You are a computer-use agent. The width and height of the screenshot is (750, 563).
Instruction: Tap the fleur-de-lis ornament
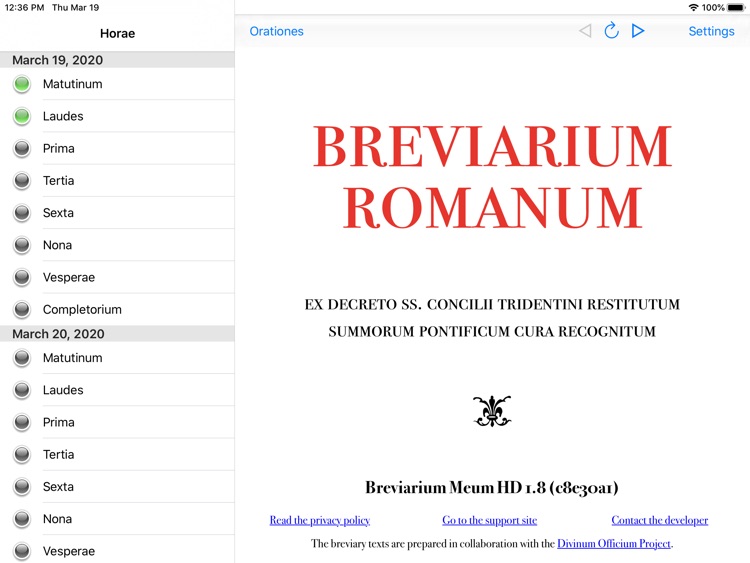[x=492, y=411]
